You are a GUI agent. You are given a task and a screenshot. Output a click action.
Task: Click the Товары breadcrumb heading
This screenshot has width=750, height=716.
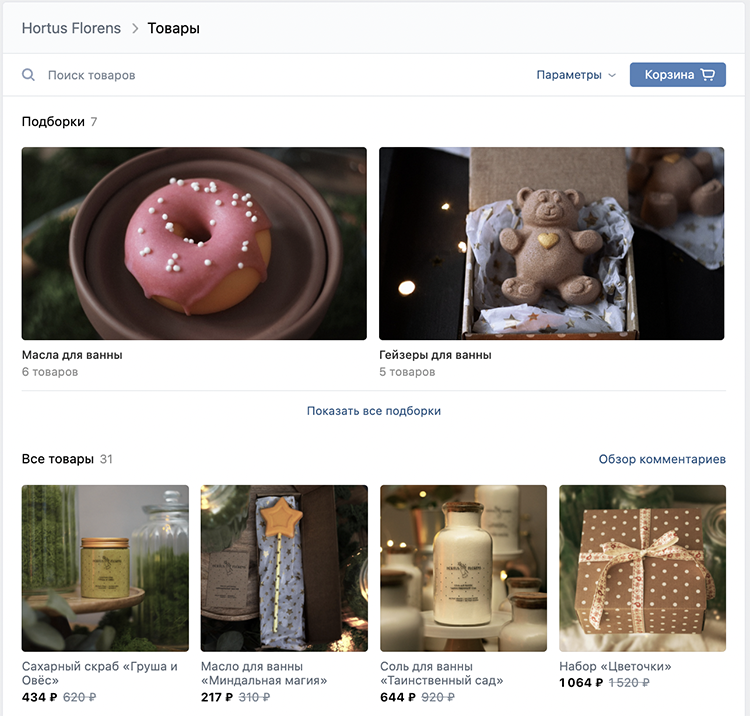pyautogui.click(x=174, y=28)
